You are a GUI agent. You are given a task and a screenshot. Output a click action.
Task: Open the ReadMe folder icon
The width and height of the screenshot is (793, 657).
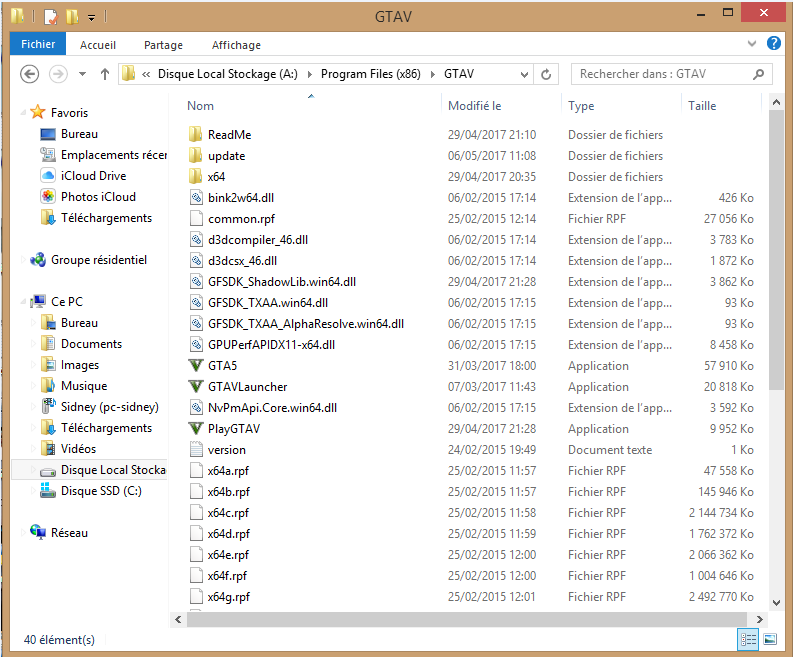point(196,135)
